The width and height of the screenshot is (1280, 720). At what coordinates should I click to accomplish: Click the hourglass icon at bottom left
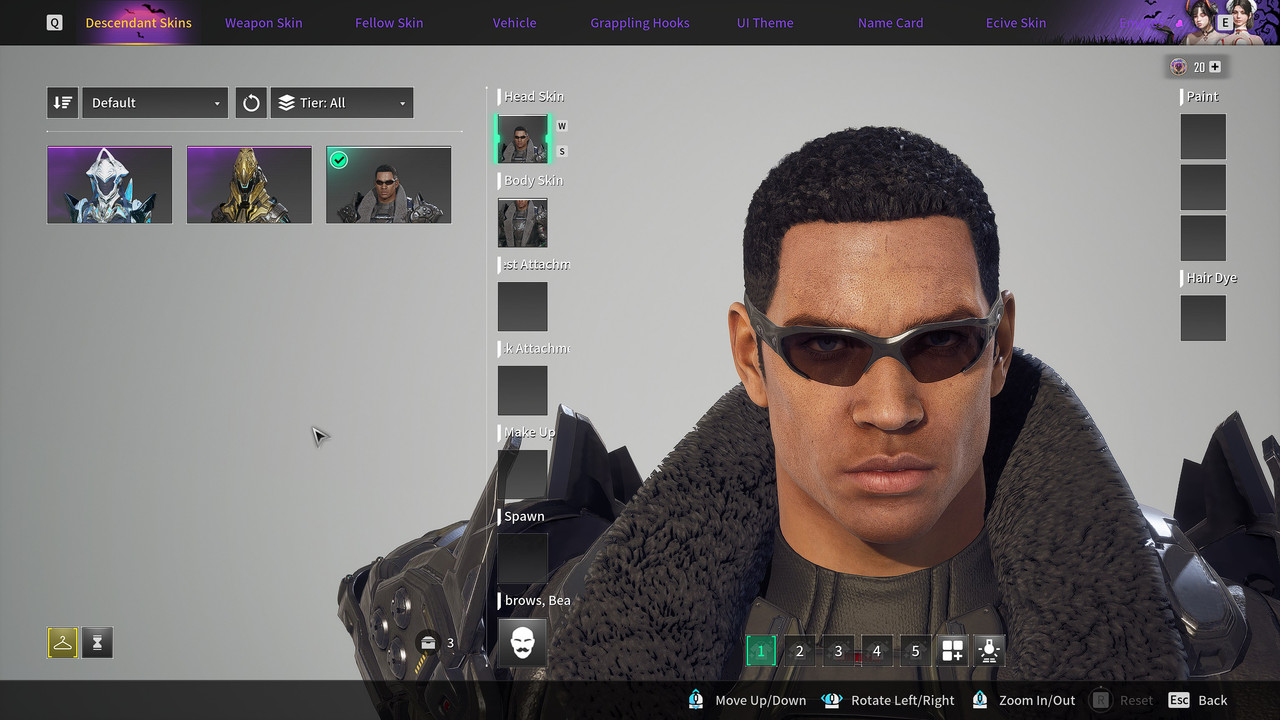click(x=97, y=643)
